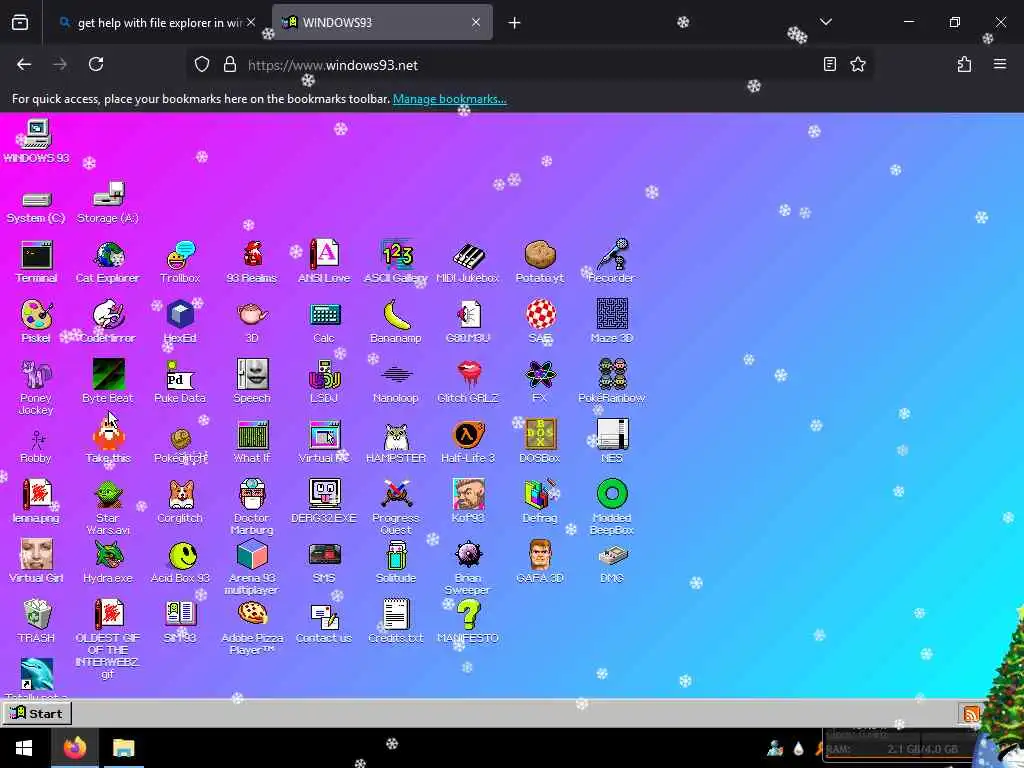
Task: Open Acid Box 93 smiley icon
Action: pyautogui.click(x=180, y=562)
